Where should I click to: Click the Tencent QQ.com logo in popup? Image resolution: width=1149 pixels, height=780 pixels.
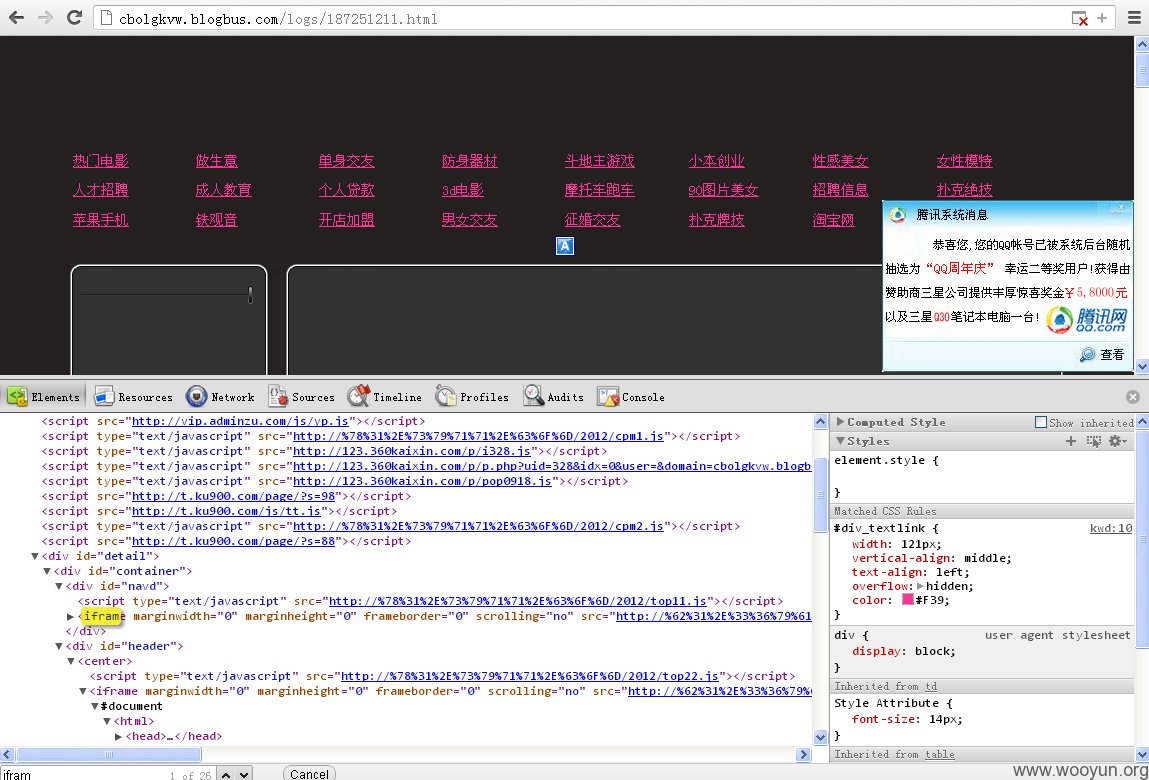pos(1087,320)
